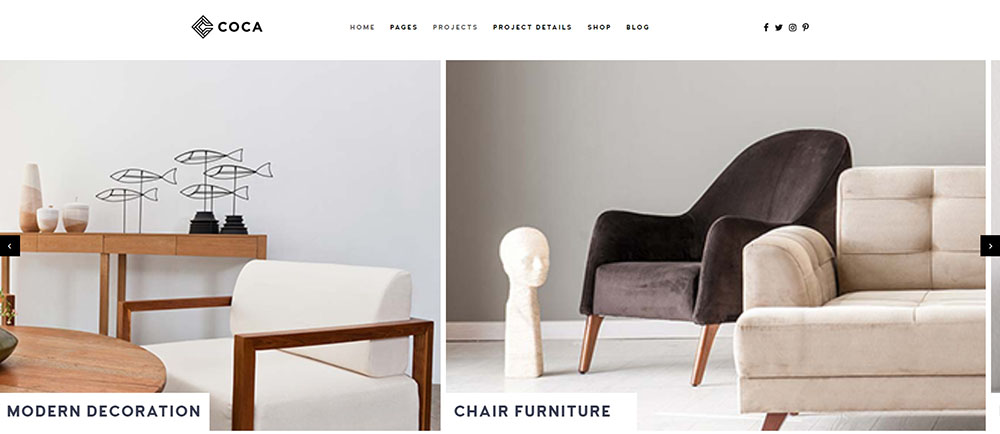
Task: Advance to next slide arrow
Action: 990,245
